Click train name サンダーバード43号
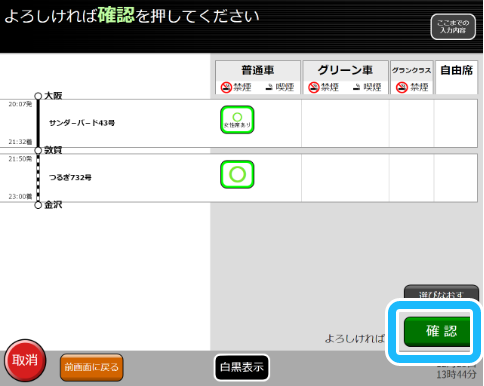 (82, 123)
